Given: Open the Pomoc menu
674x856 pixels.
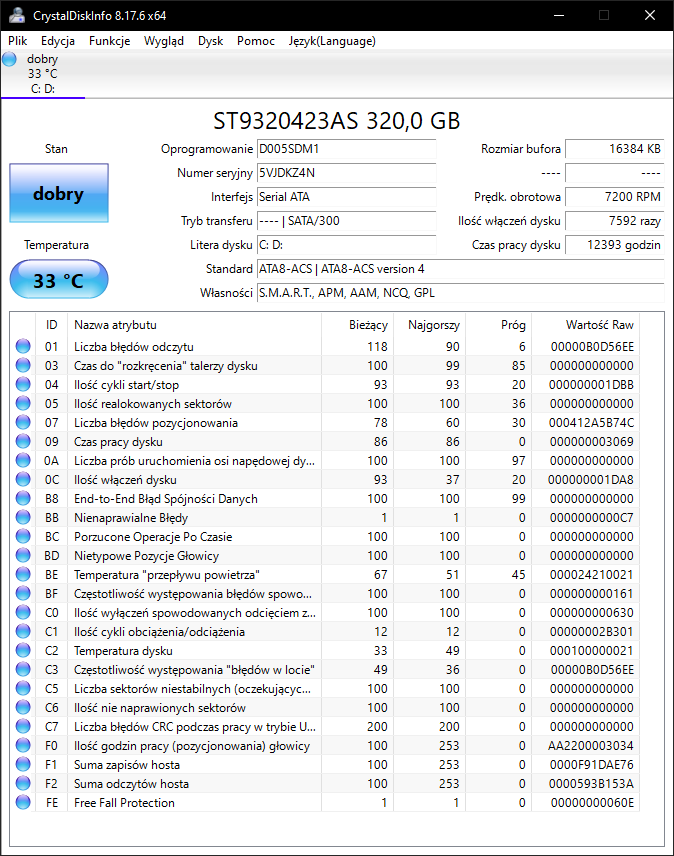Looking at the screenshot, I should tap(256, 41).
